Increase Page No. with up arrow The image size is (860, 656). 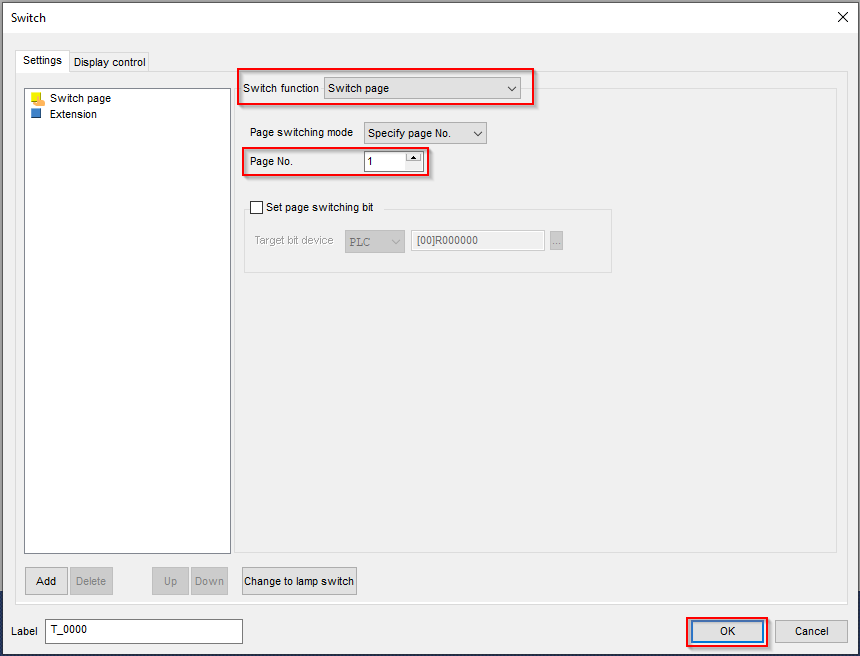tap(414, 157)
